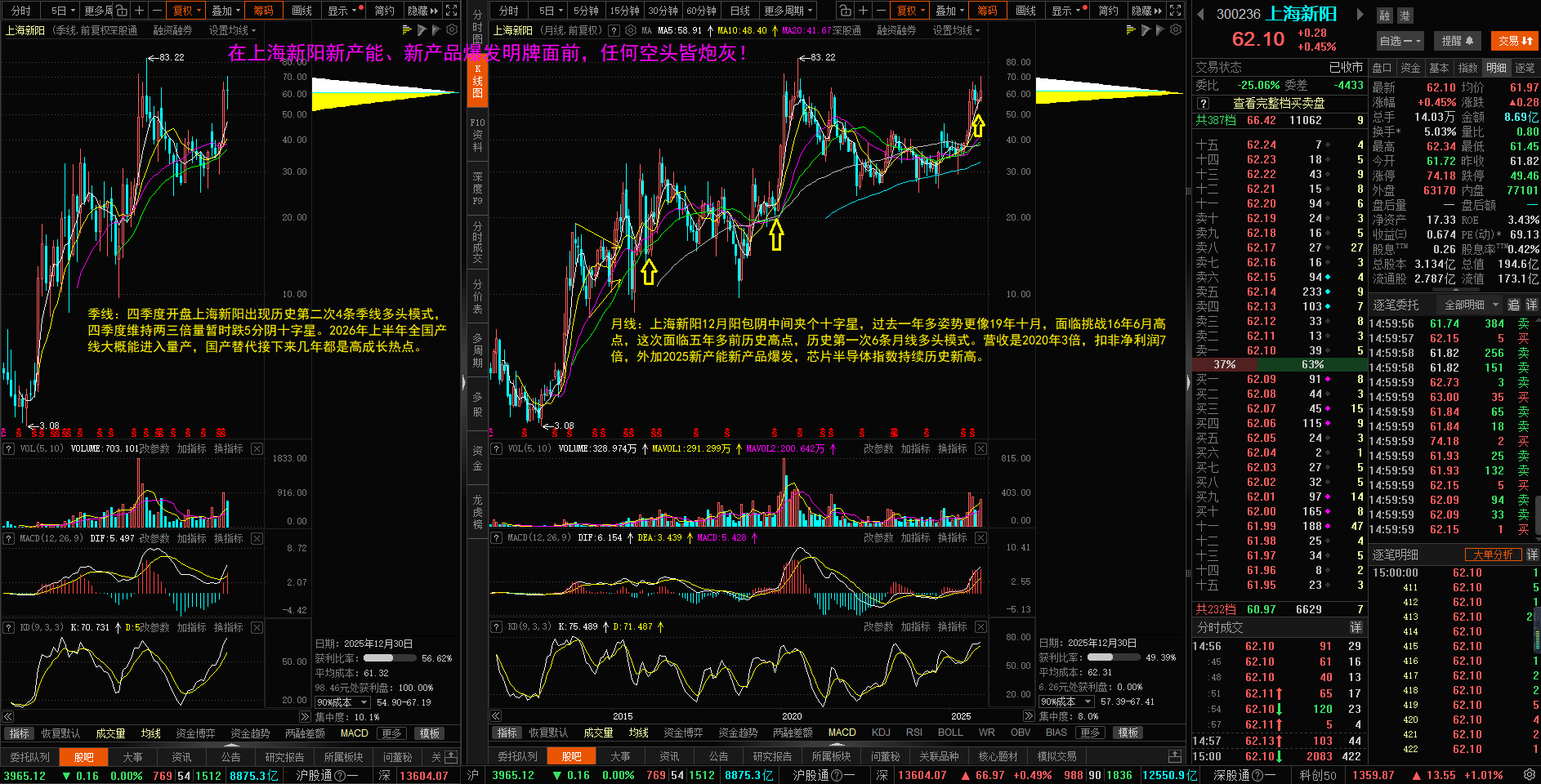Open right chart settings gear icon

(1175, 29)
